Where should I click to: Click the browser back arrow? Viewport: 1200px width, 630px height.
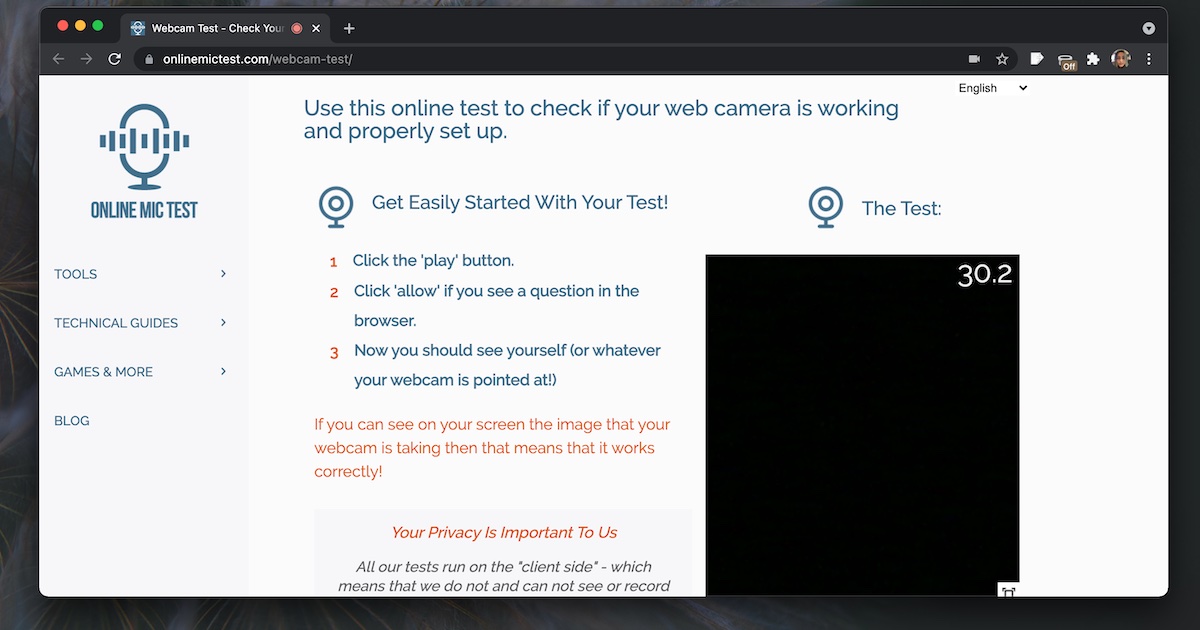coord(59,59)
